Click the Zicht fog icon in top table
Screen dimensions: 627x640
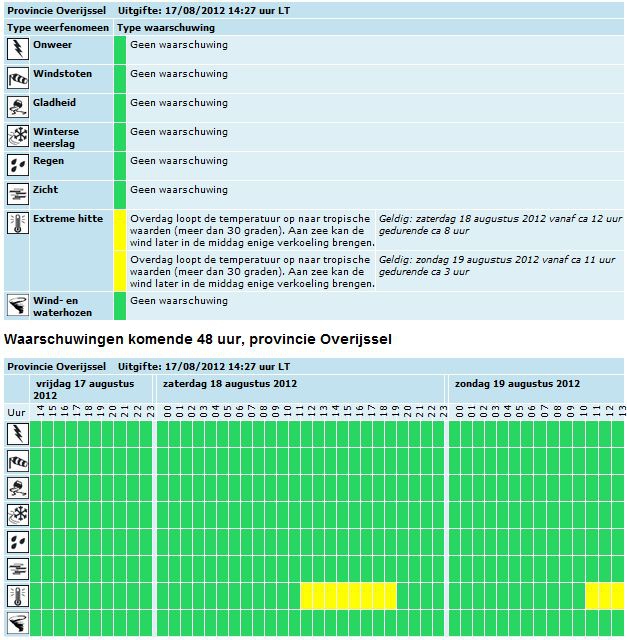(x=18, y=194)
